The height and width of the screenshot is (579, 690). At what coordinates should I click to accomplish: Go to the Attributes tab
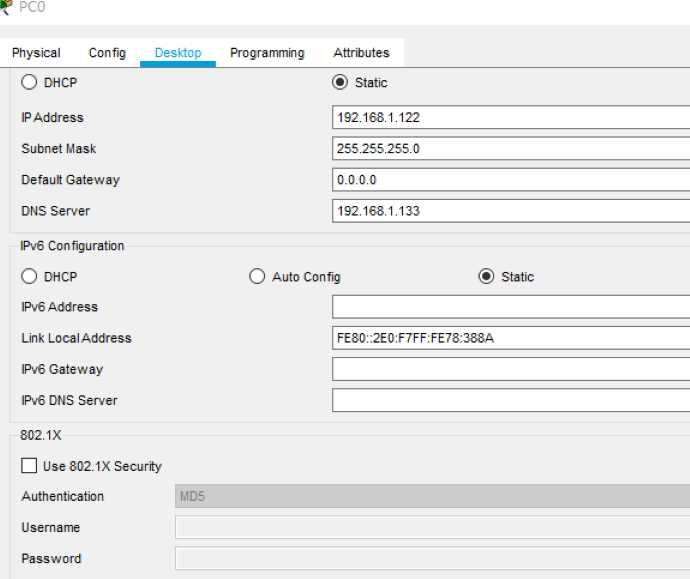(361, 53)
